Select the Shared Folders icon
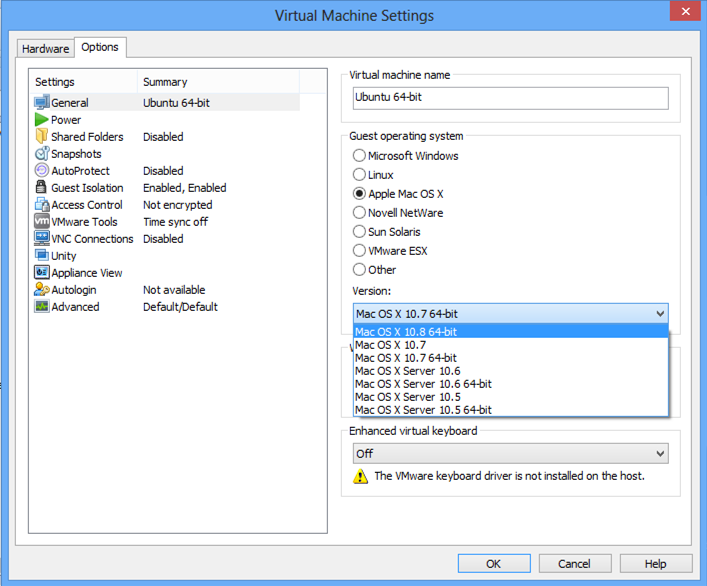The image size is (707, 586). [x=41, y=136]
